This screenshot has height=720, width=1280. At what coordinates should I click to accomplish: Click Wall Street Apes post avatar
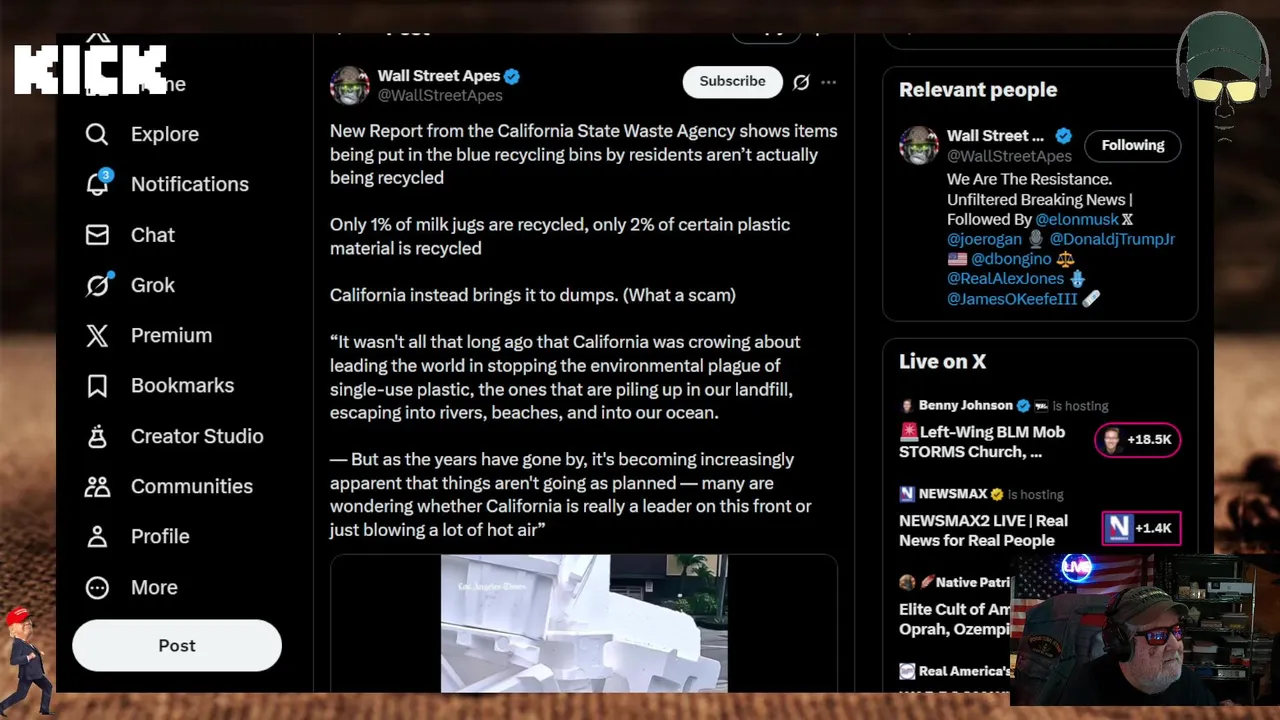[350, 86]
